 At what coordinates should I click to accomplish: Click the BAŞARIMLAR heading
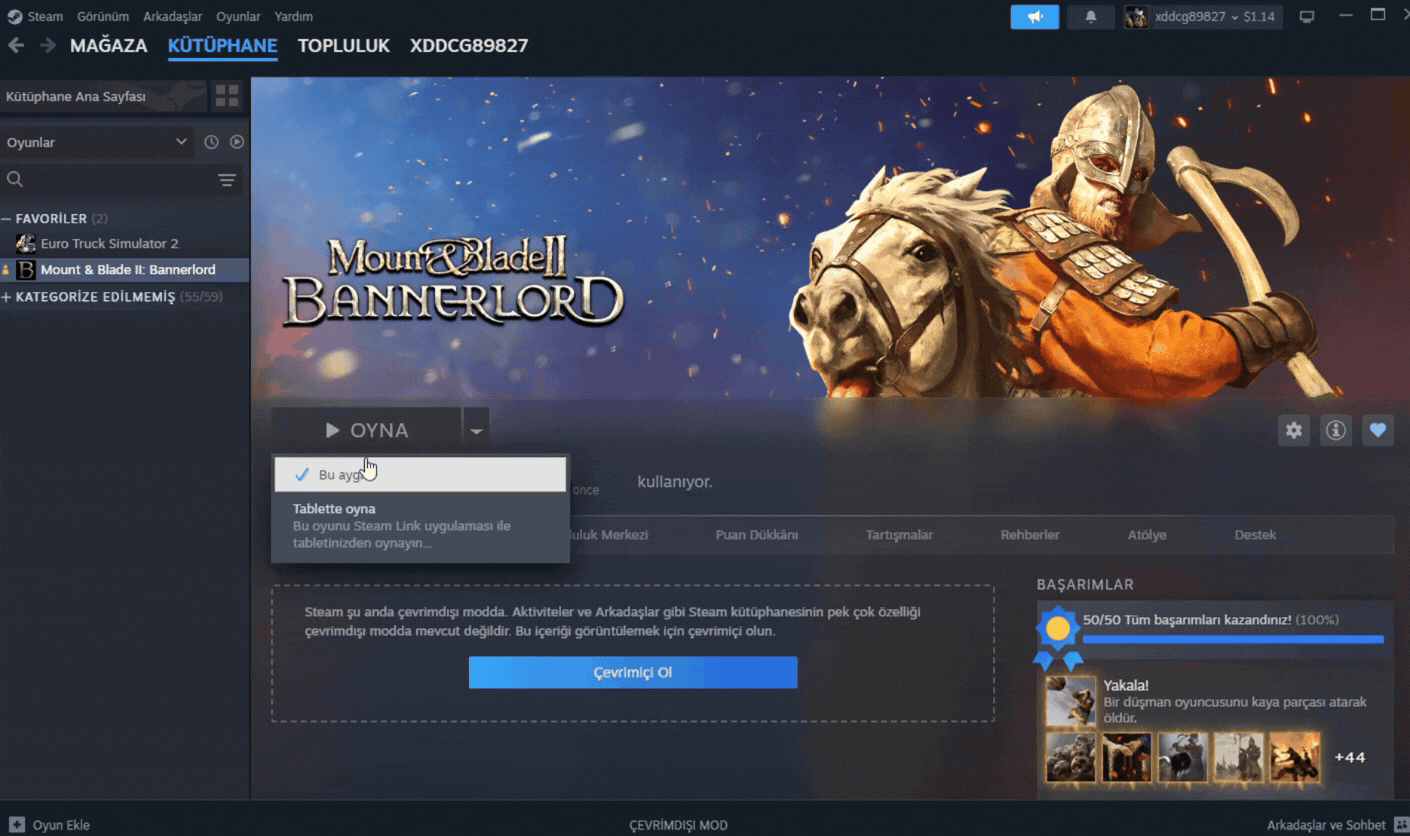click(1085, 584)
